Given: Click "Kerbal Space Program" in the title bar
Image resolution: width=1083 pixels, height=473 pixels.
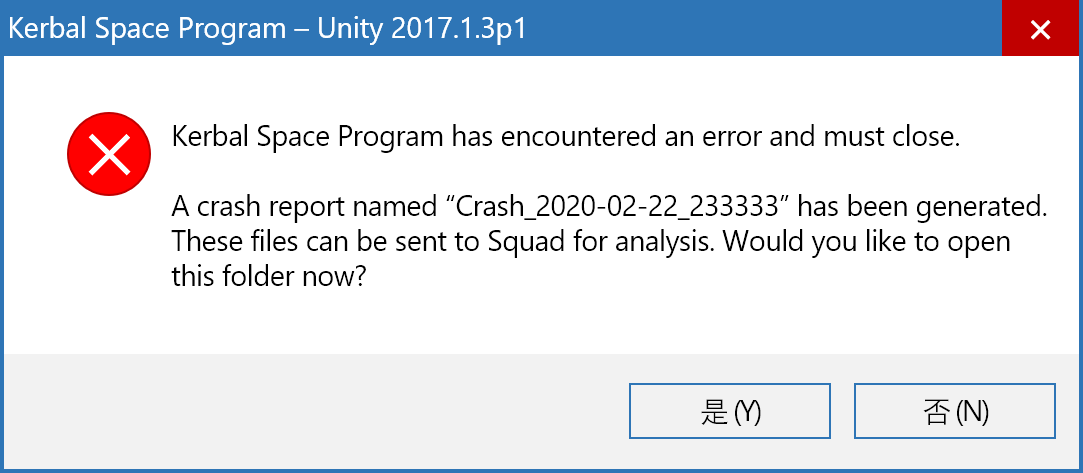Looking at the screenshot, I should point(146,29).
